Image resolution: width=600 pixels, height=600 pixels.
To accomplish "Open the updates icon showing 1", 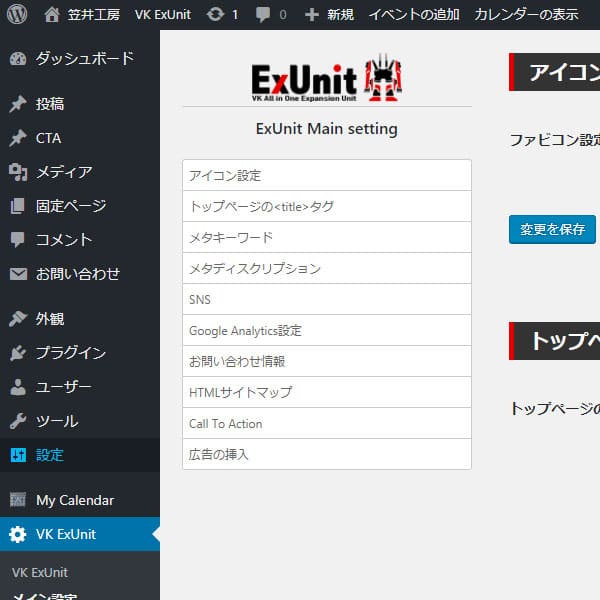I will tap(215, 15).
